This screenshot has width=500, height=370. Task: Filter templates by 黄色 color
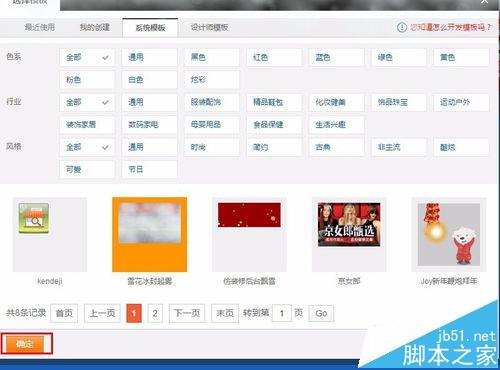pos(461,57)
